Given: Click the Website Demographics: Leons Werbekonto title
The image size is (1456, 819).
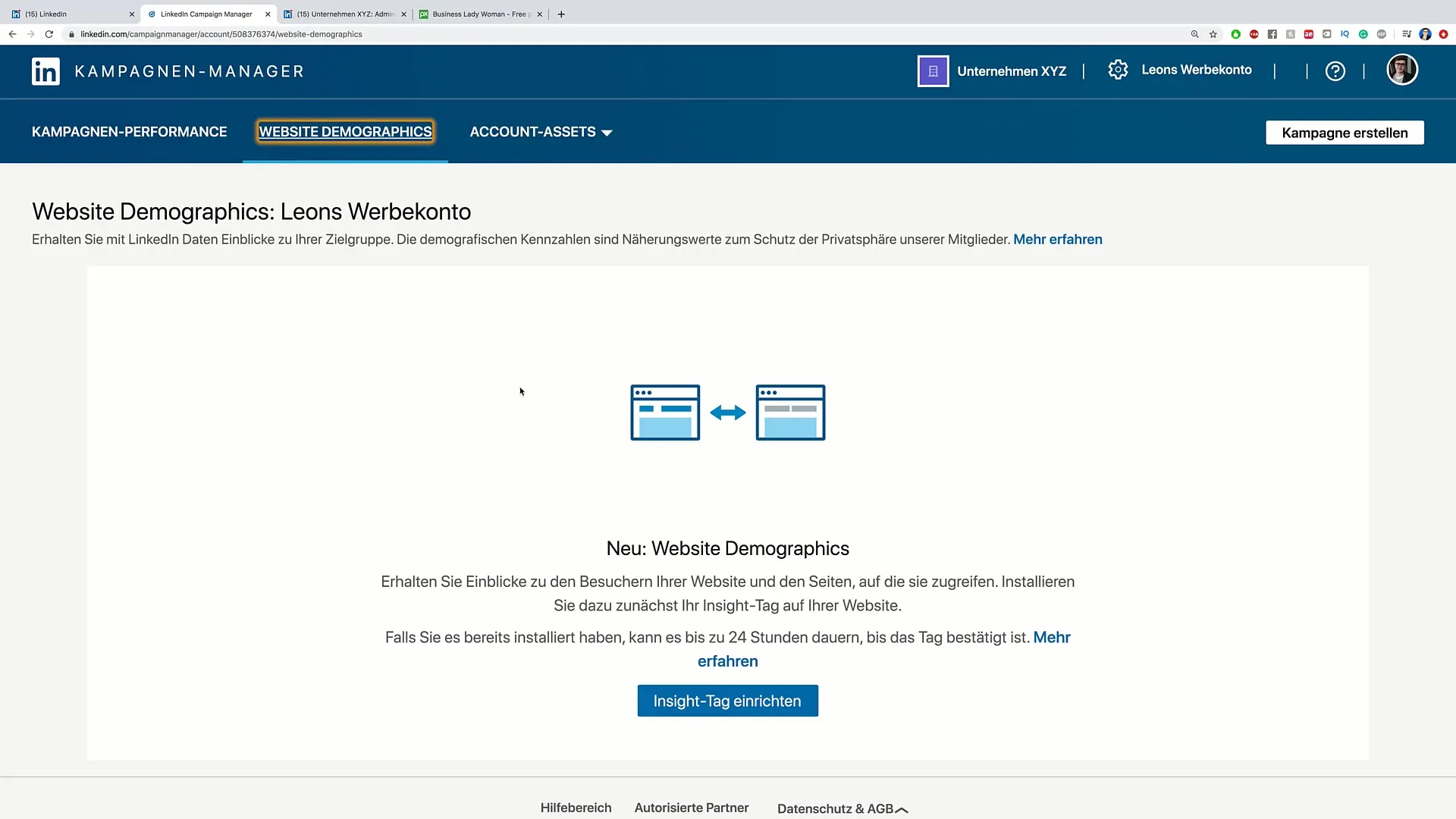Looking at the screenshot, I should 252,212.
